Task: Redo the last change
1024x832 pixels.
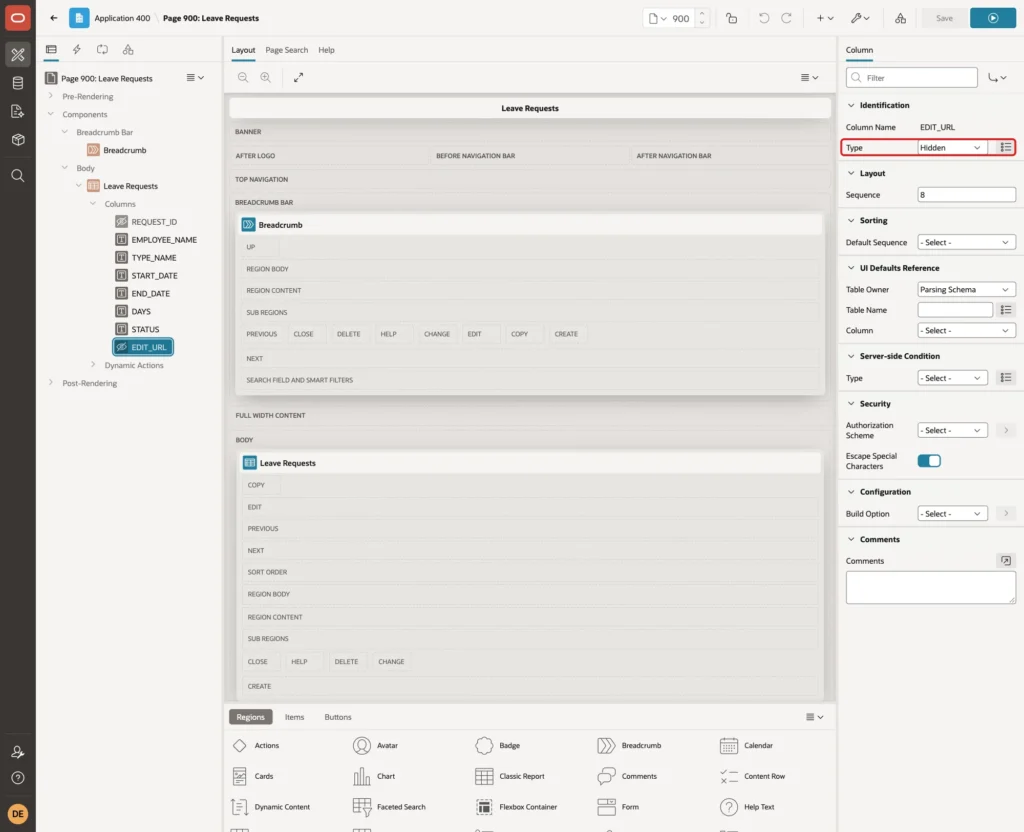Action: click(x=787, y=18)
